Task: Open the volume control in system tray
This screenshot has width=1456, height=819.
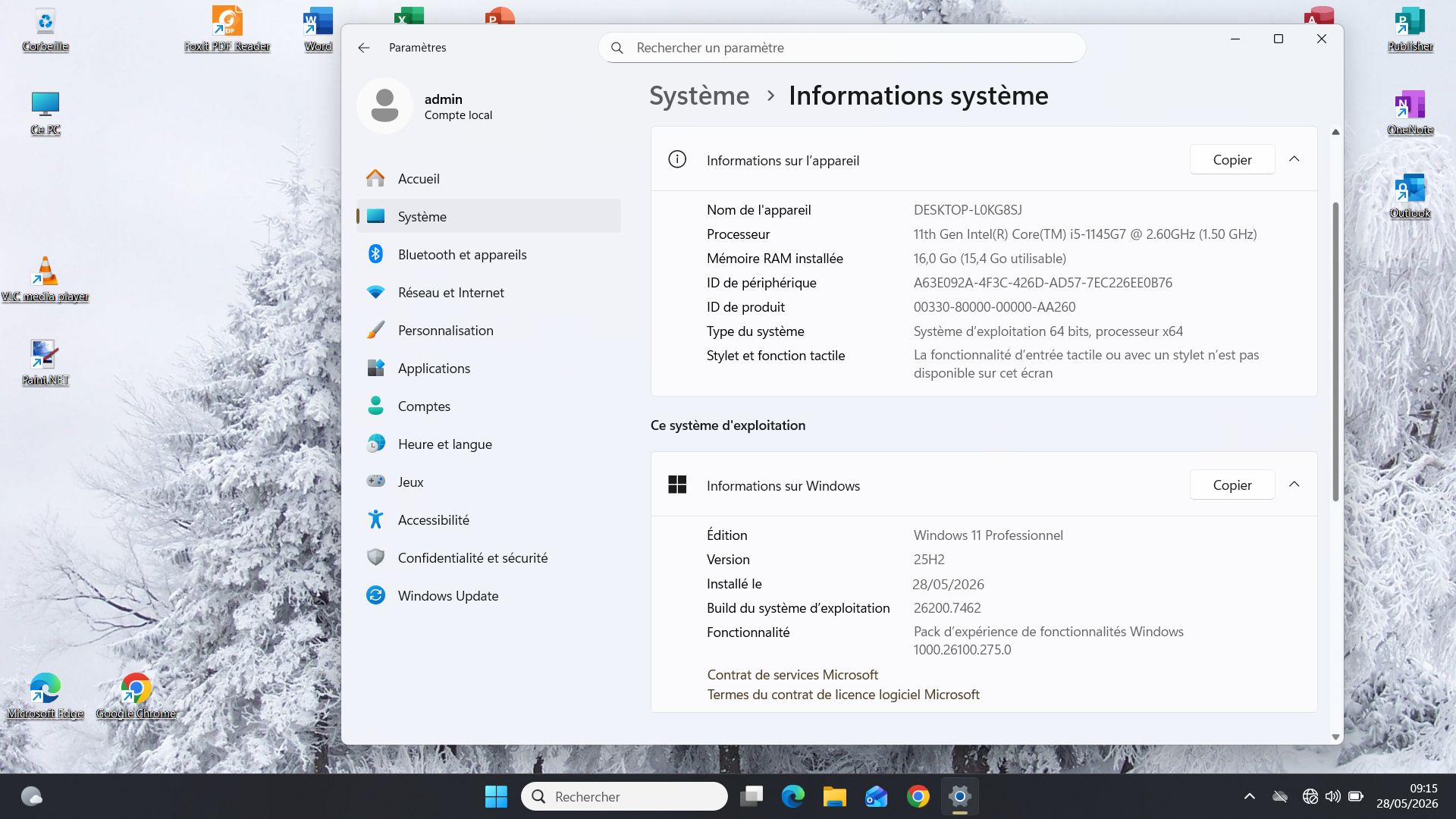Action: click(1332, 796)
